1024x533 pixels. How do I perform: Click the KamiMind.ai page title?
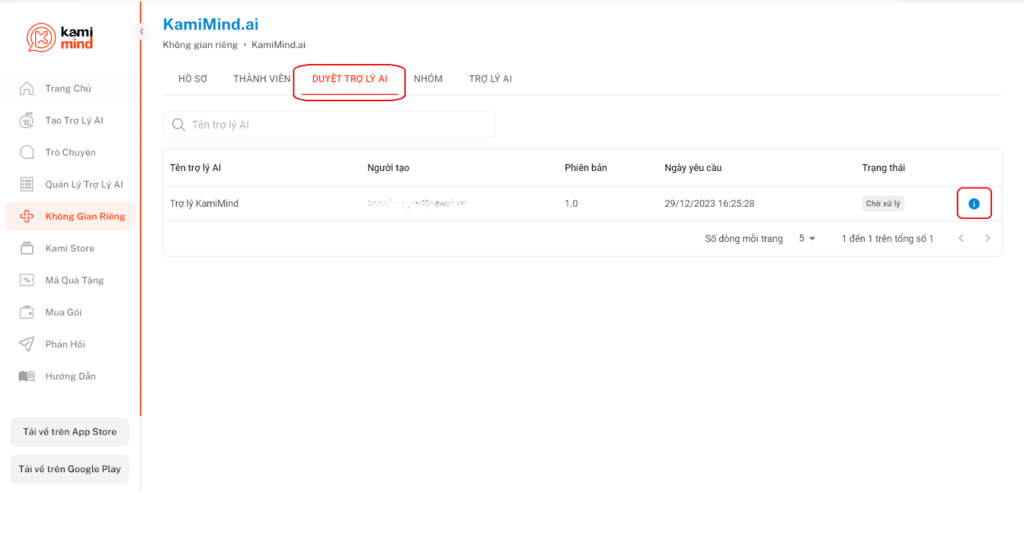(210, 24)
